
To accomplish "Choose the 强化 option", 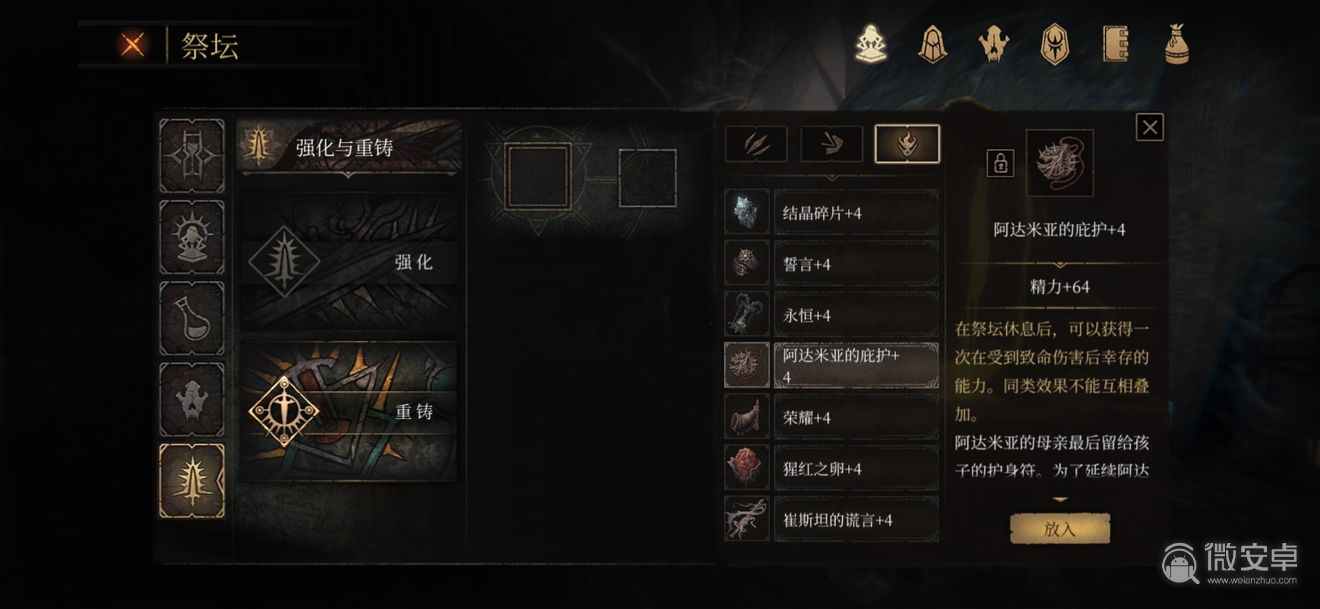I will point(350,263).
